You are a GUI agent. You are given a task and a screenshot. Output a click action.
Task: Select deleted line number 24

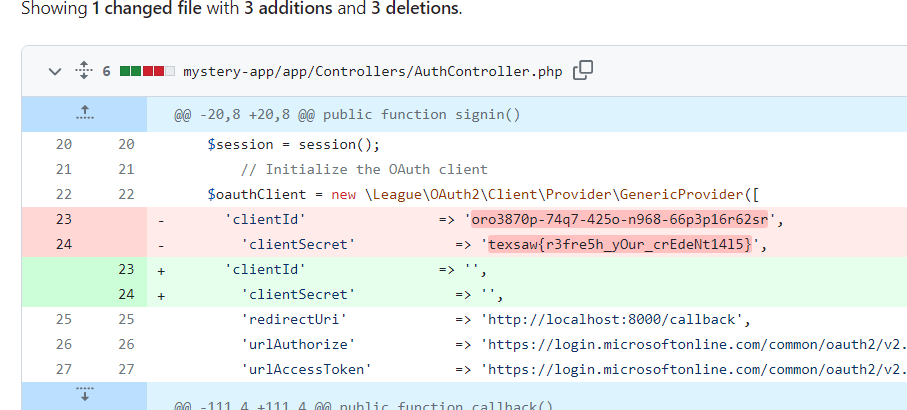[65, 244]
